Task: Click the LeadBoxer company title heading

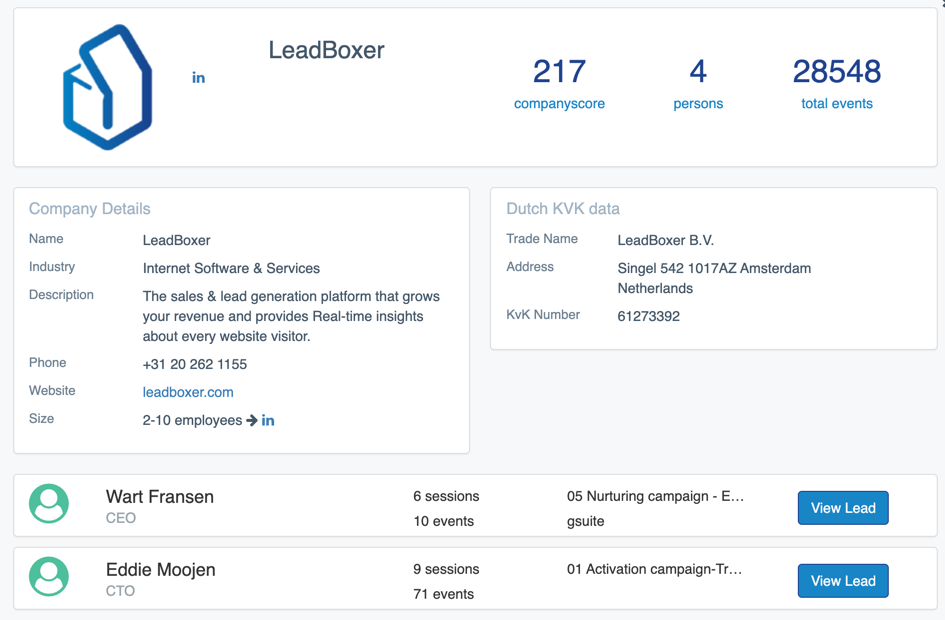Action: click(326, 50)
